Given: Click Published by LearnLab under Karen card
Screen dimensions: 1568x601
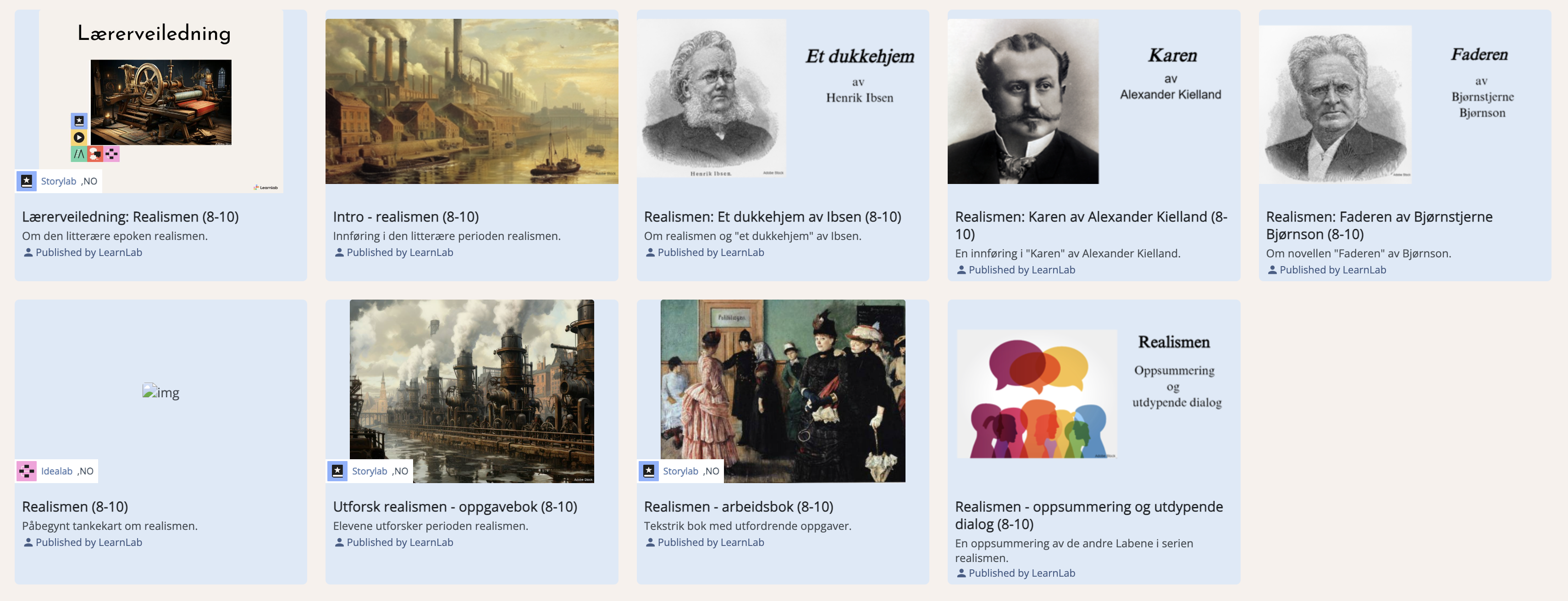Looking at the screenshot, I should point(1021,270).
